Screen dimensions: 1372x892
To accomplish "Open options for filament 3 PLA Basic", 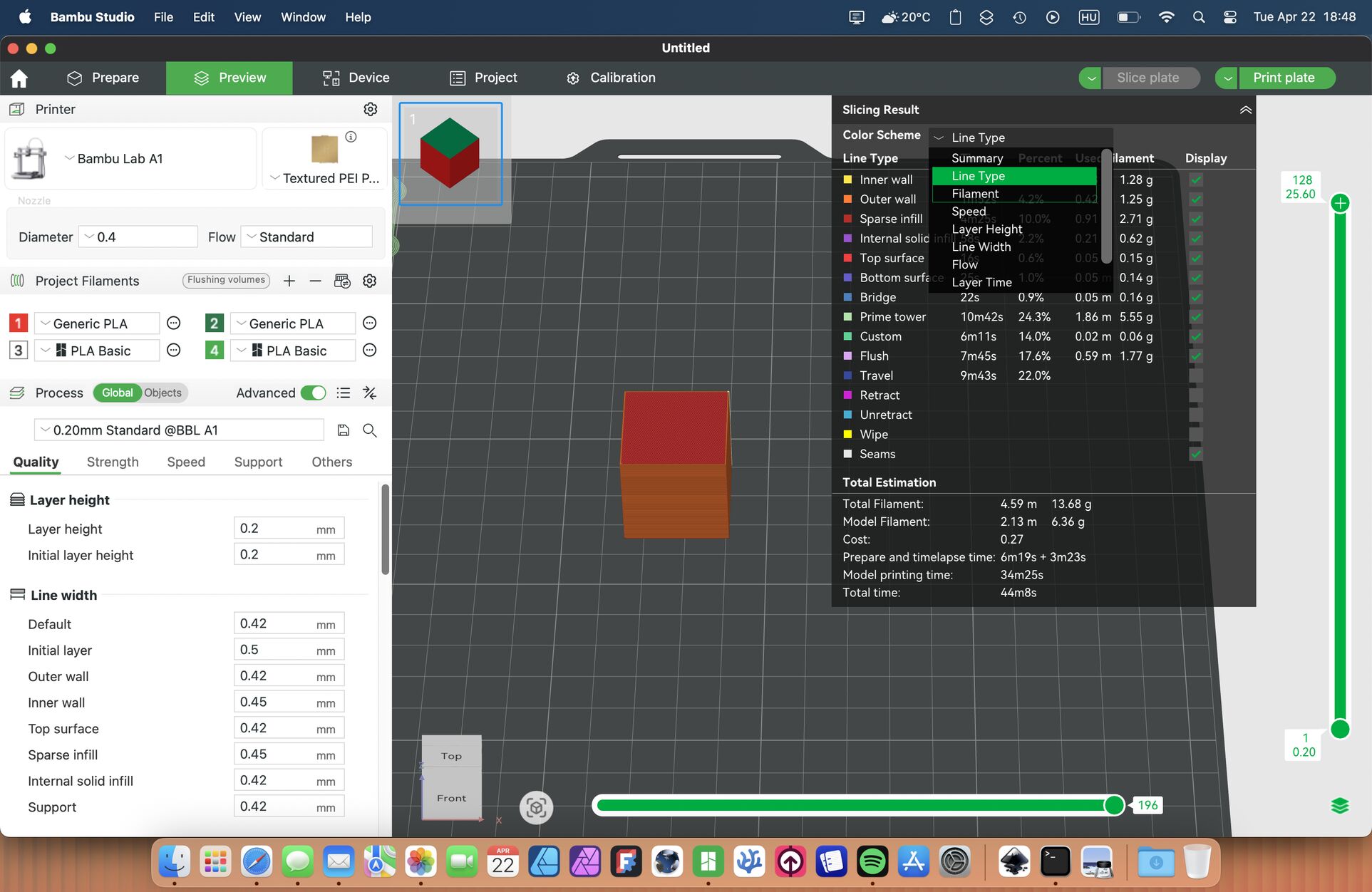I will [173, 351].
